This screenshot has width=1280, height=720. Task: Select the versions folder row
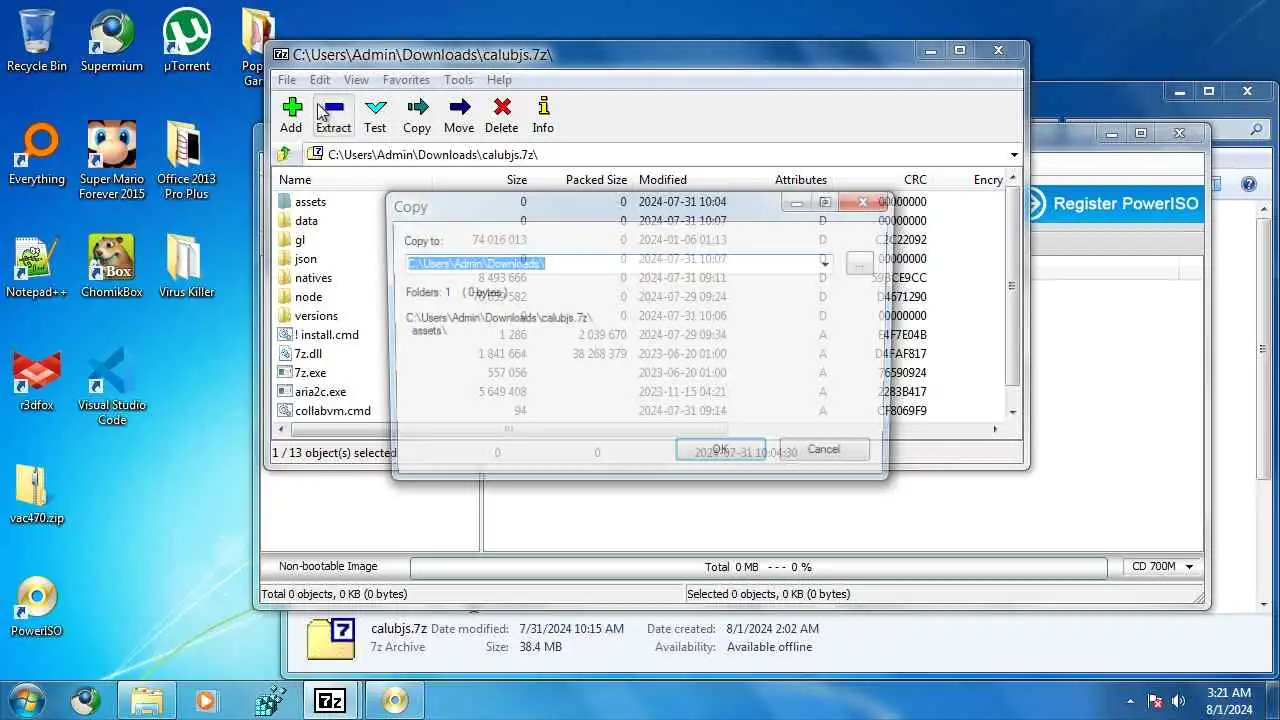click(316, 316)
